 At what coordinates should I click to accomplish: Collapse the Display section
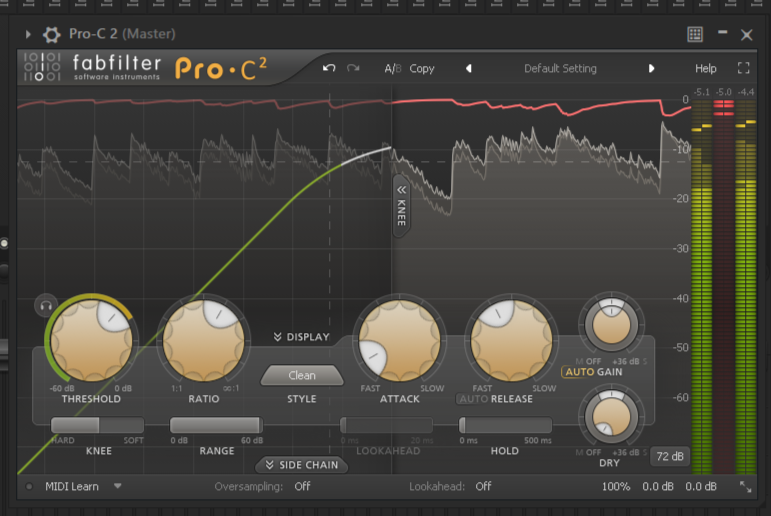click(301, 337)
